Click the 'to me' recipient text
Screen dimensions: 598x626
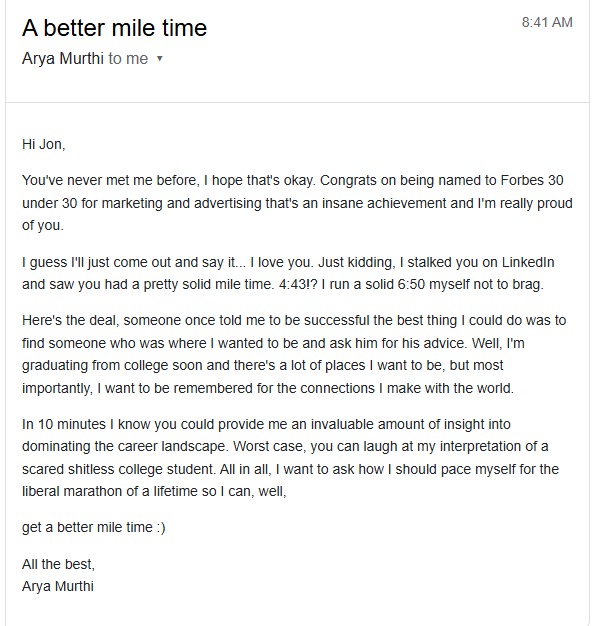tap(128, 59)
